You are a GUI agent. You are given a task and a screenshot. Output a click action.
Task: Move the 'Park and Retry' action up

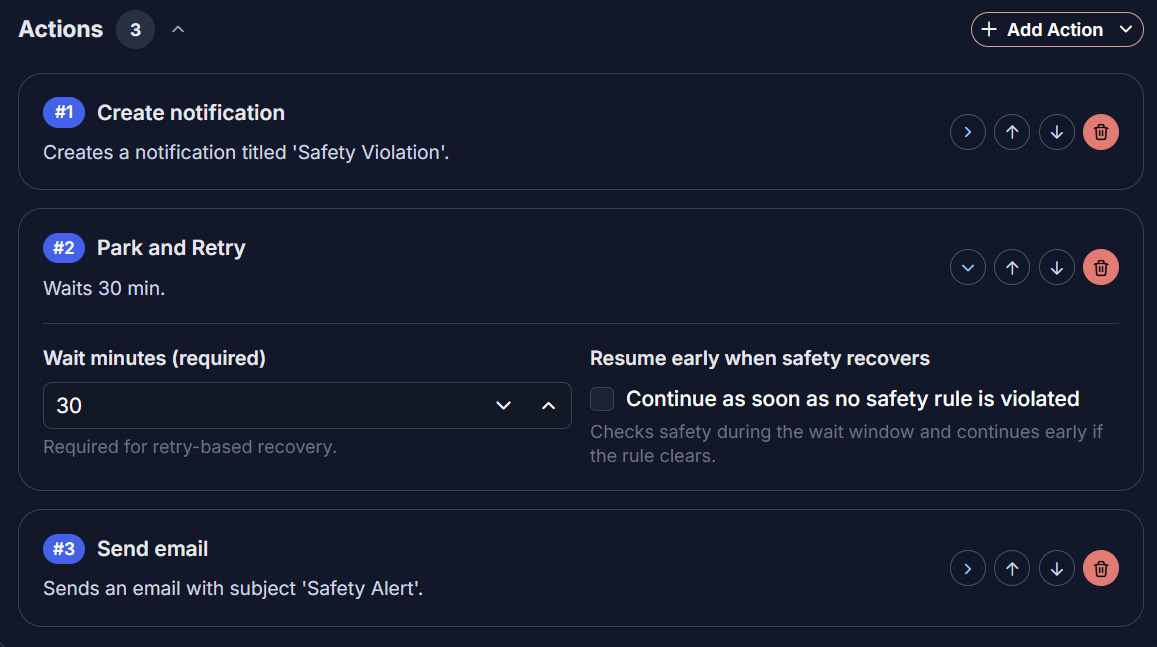pyautogui.click(x=1012, y=267)
